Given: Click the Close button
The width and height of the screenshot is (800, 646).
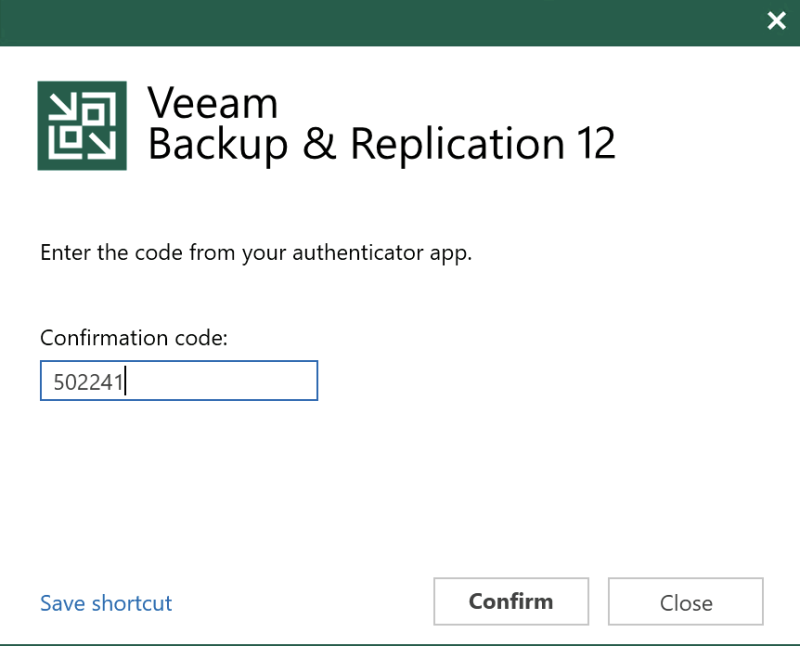Looking at the screenshot, I should tap(686, 602).
